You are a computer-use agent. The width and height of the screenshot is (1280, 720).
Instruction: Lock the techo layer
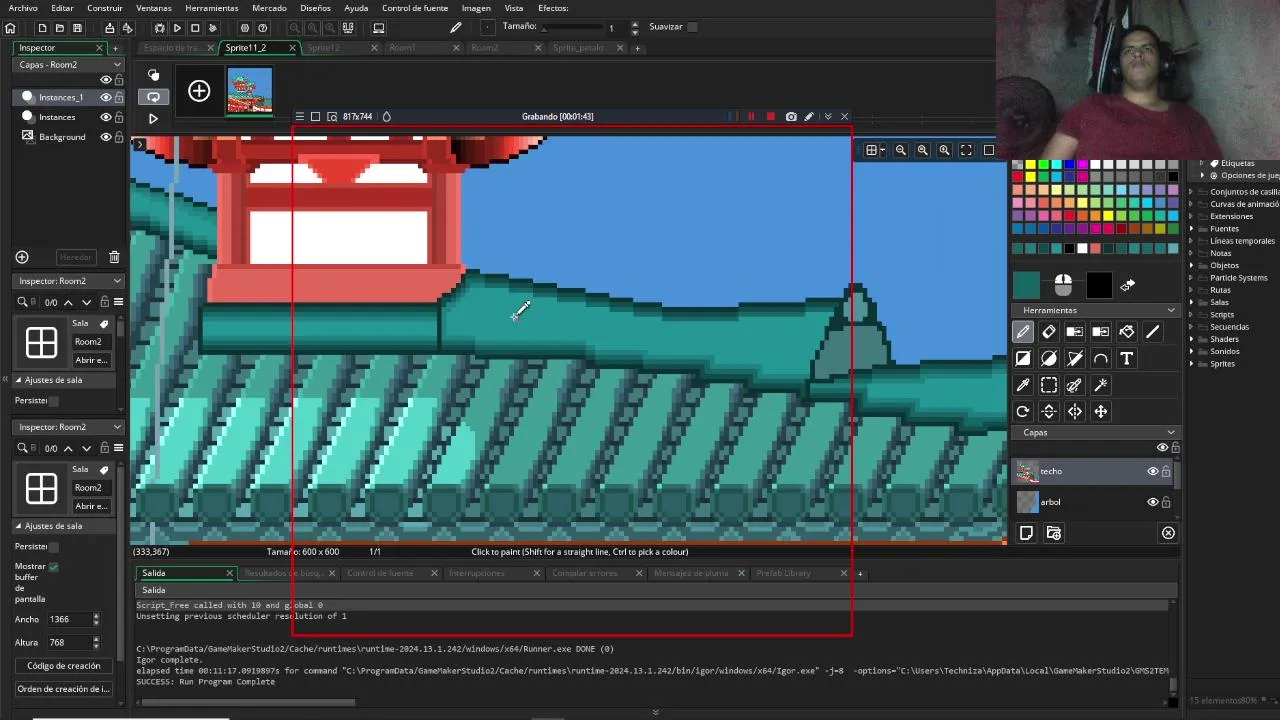pyautogui.click(x=1166, y=471)
